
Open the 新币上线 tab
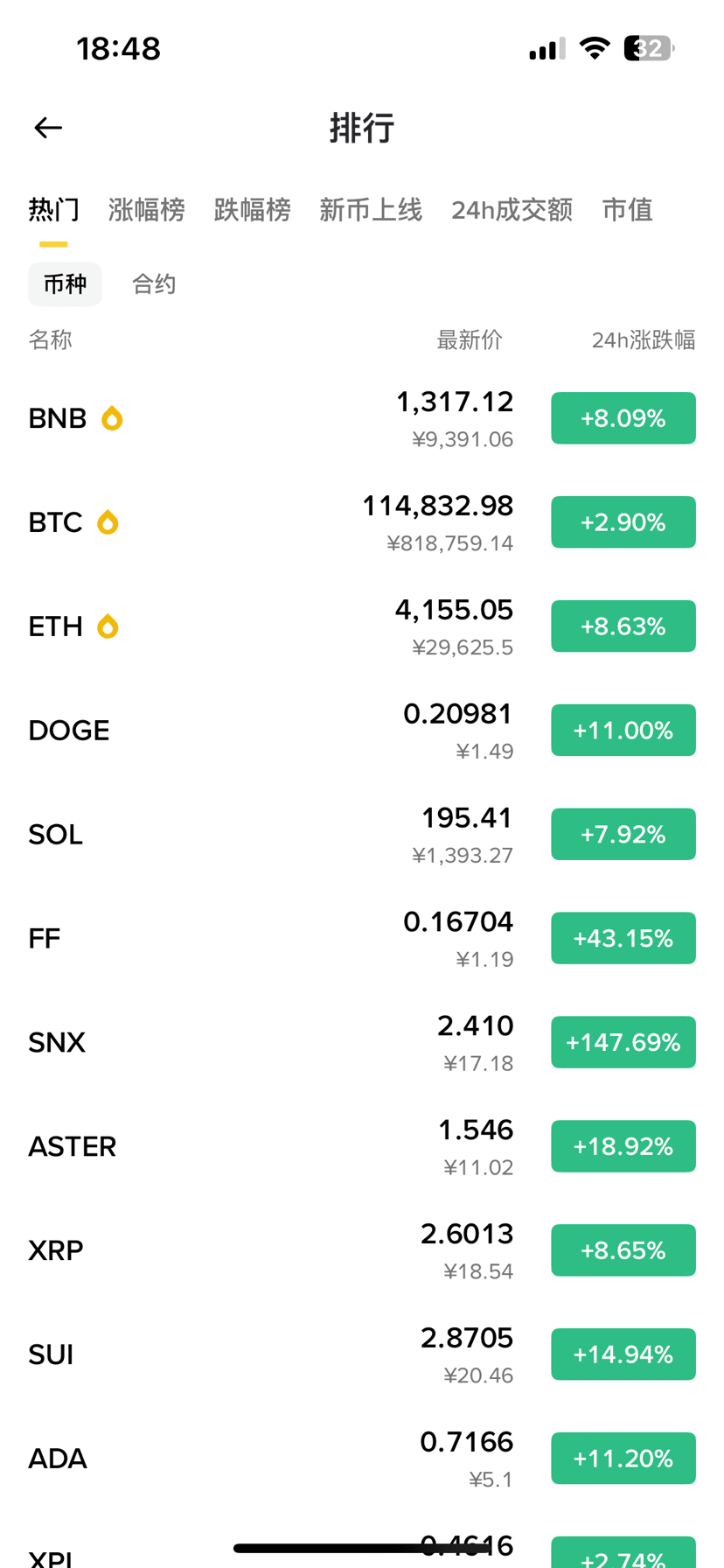tap(371, 210)
